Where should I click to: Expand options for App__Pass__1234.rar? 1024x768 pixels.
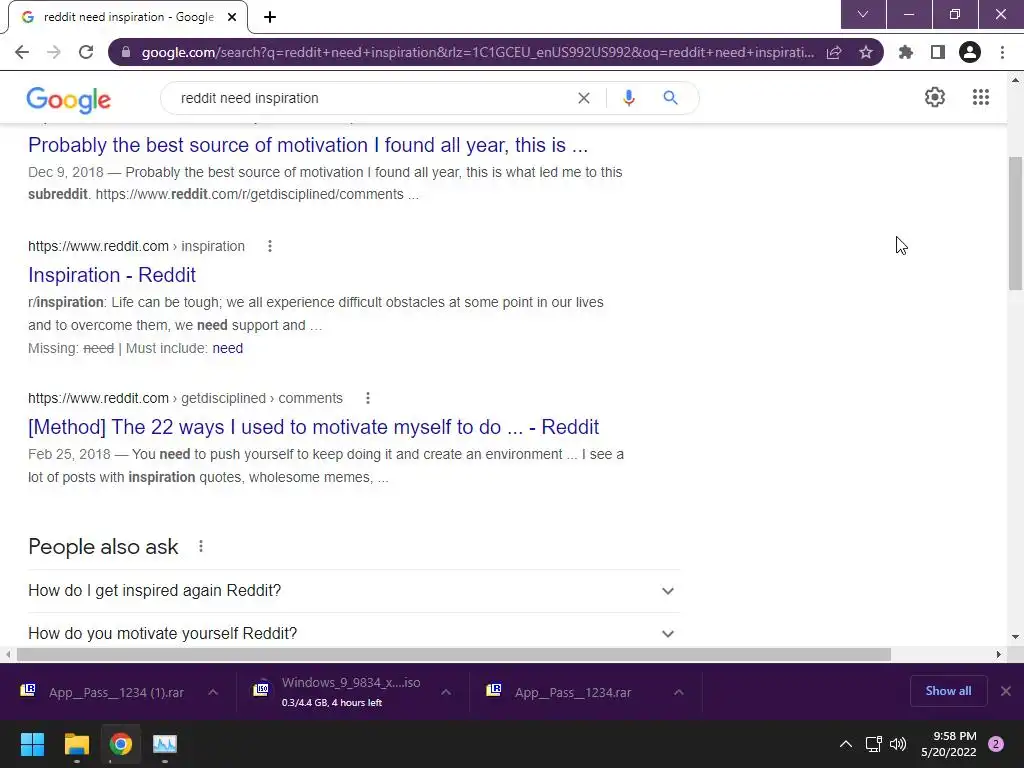tap(679, 692)
